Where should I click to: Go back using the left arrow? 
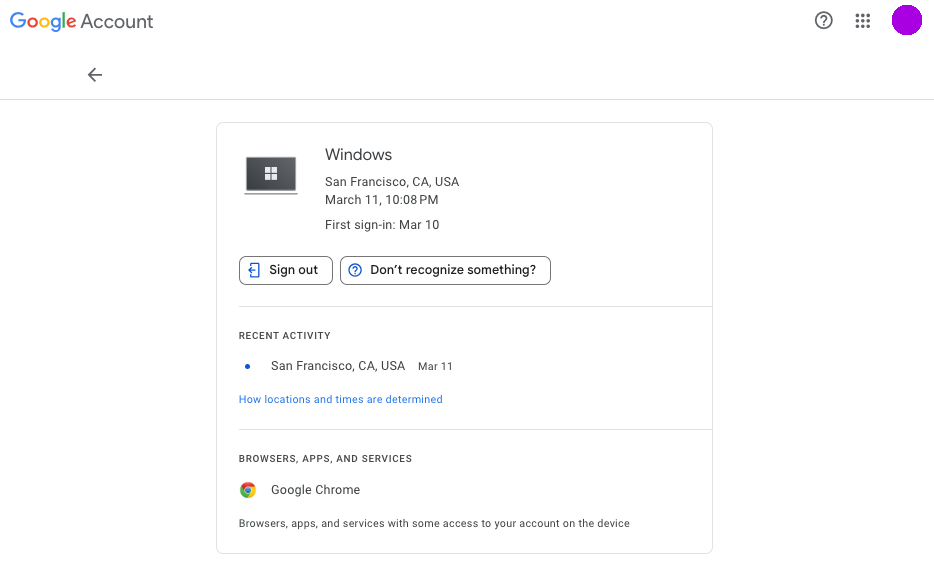click(95, 75)
